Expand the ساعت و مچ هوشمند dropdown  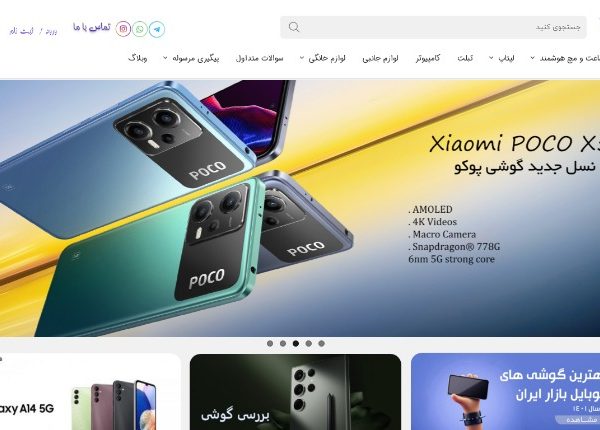(565, 58)
